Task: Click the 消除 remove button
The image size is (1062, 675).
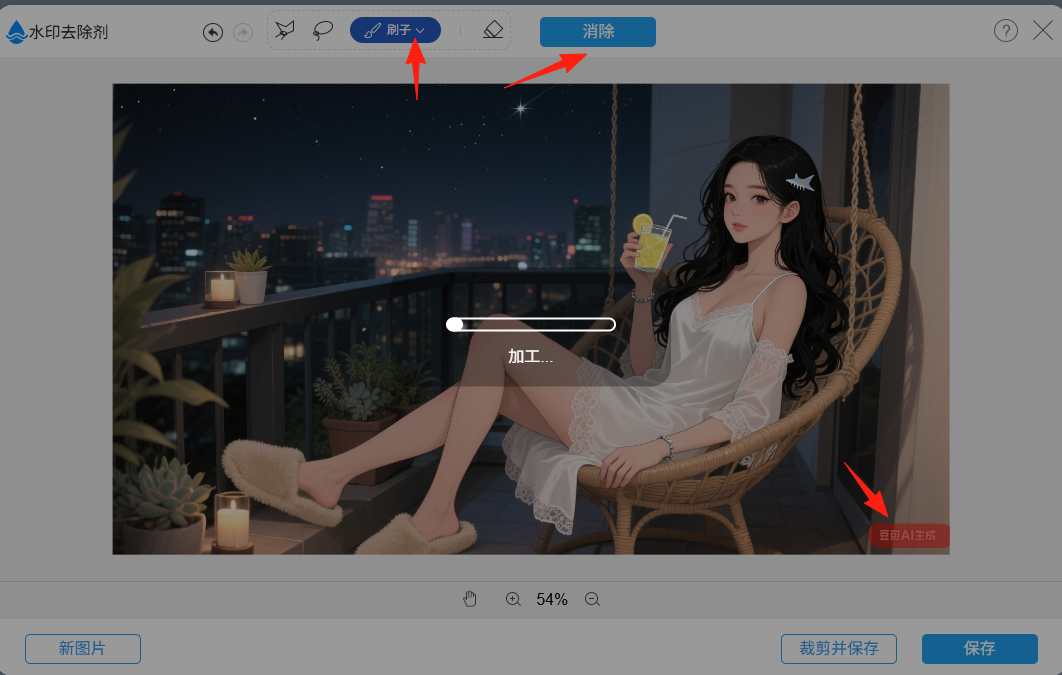Action: coord(597,31)
